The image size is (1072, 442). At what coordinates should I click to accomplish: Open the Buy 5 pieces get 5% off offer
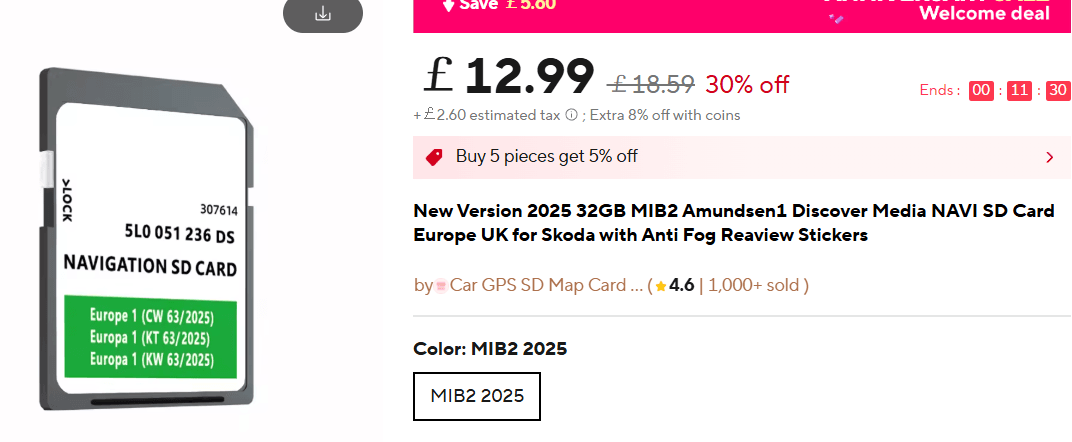click(x=546, y=156)
